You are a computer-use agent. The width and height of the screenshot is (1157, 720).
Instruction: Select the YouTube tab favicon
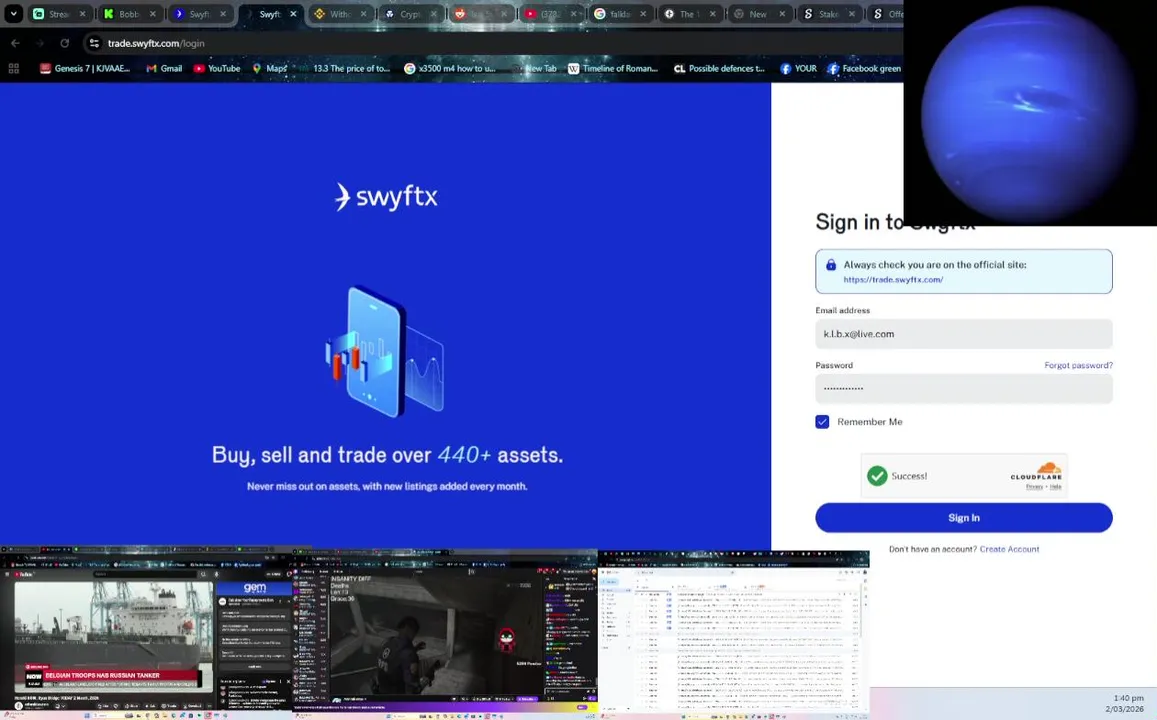[530, 14]
